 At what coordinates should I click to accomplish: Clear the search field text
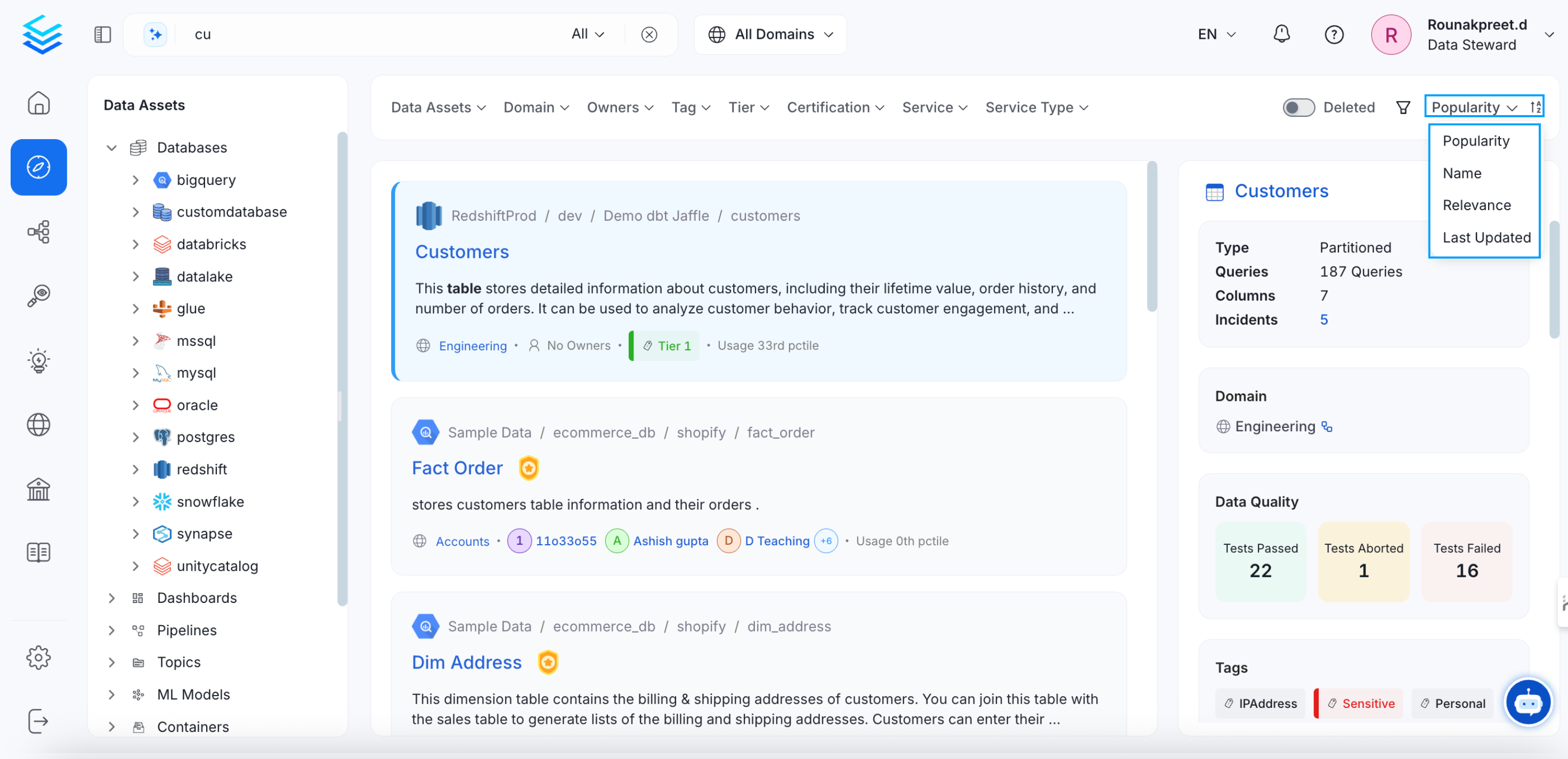(649, 34)
